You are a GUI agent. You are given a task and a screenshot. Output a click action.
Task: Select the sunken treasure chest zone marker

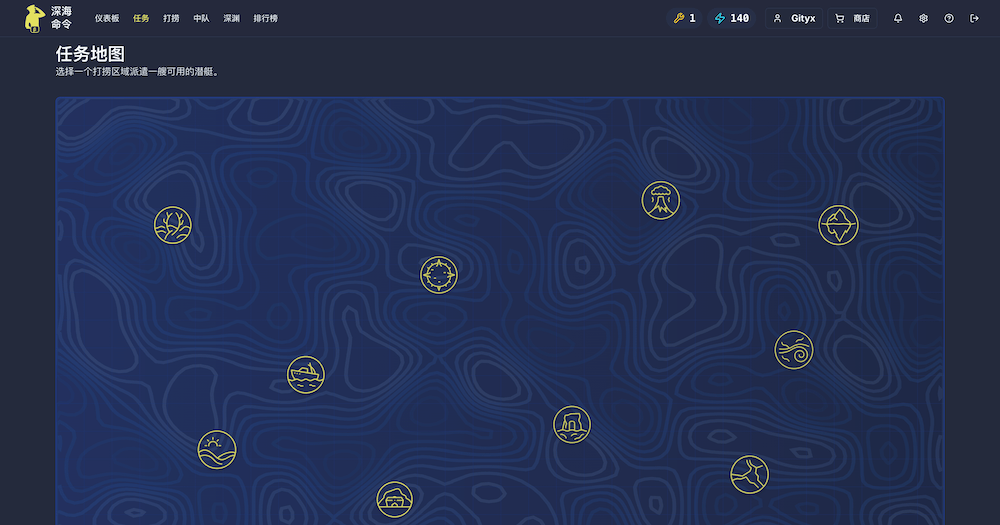[394, 499]
